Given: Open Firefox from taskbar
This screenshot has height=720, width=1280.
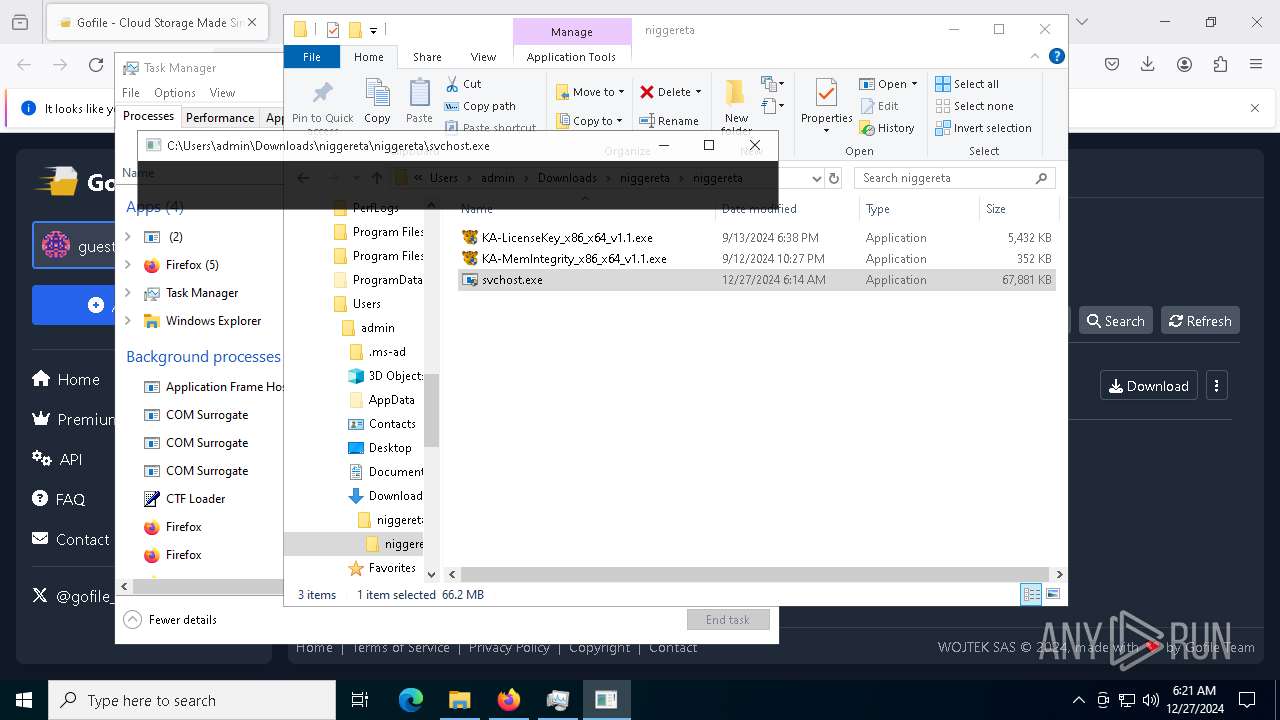Looking at the screenshot, I should point(509,700).
